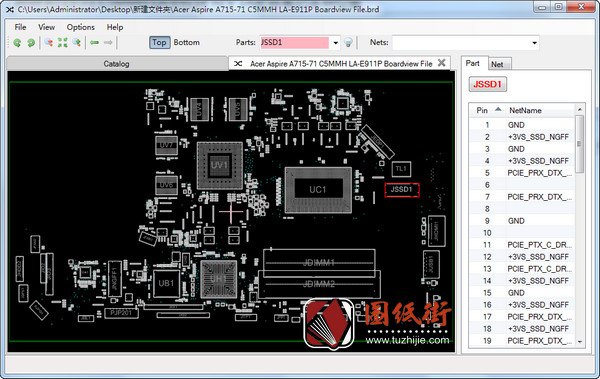
Task: Select pin 19 PCIE_PRX_DTX row
Action: pos(522,340)
